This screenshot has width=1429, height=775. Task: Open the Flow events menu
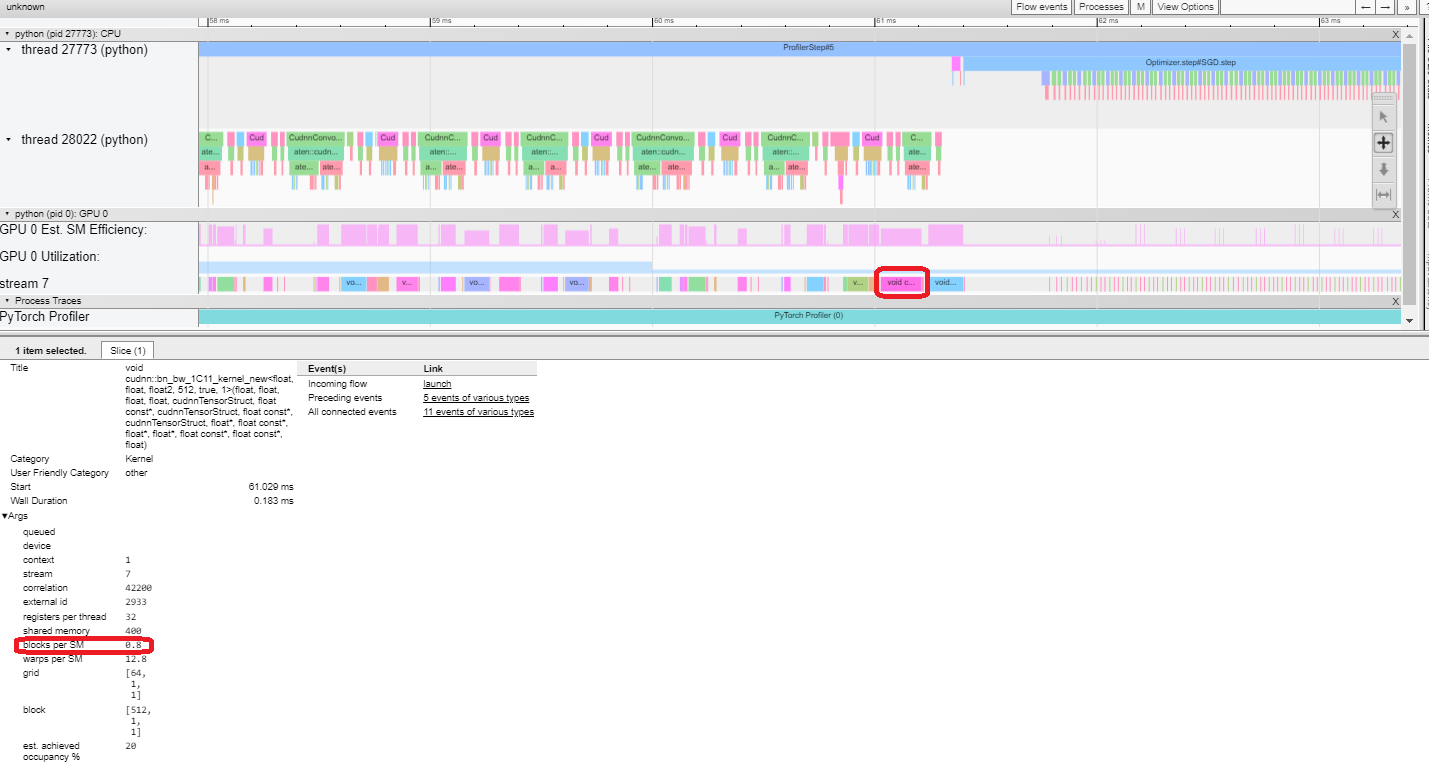[x=1041, y=7]
